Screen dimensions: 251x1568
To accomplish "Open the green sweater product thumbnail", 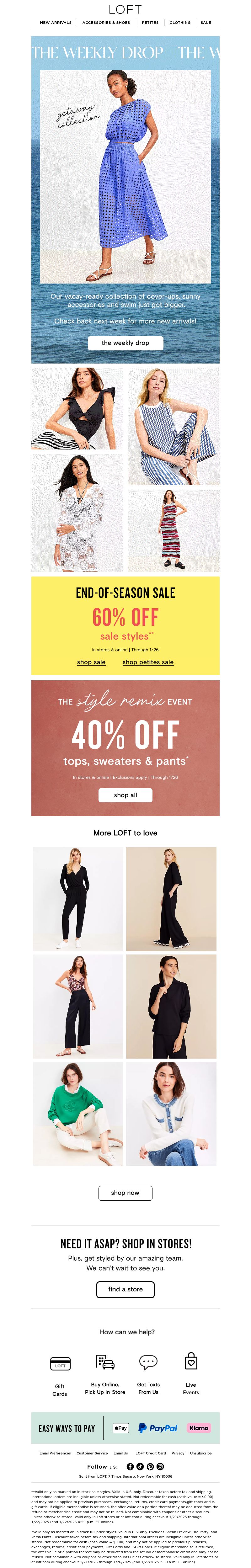I will pyautogui.click(x=78, y=1114).
